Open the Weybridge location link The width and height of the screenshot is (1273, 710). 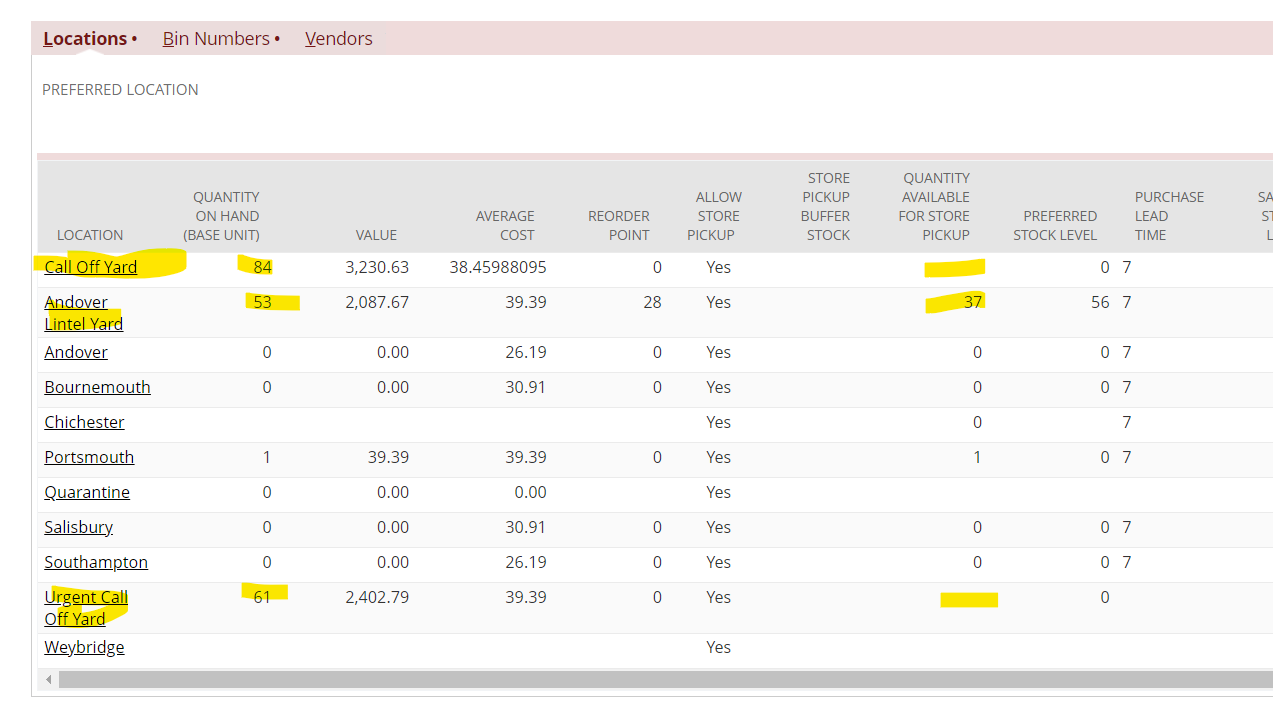84,647
